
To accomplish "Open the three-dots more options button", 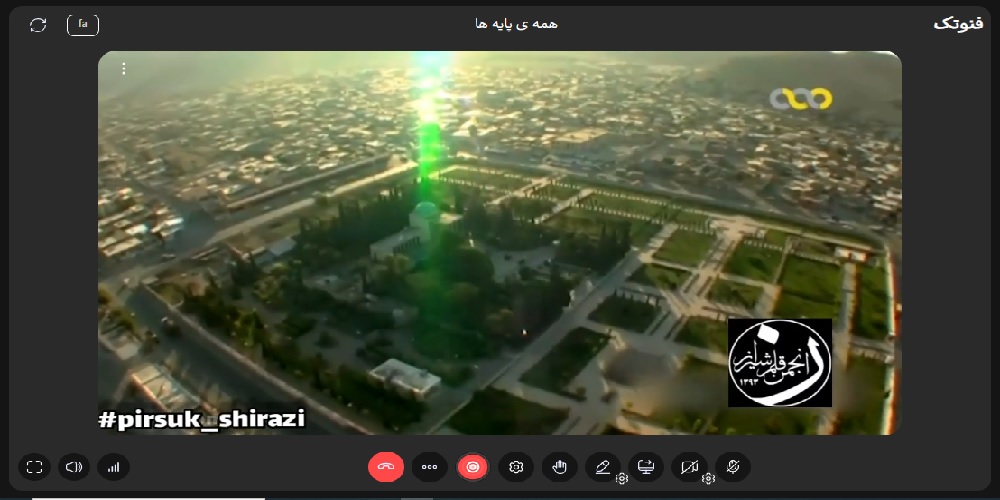I will tap(429, 467).
